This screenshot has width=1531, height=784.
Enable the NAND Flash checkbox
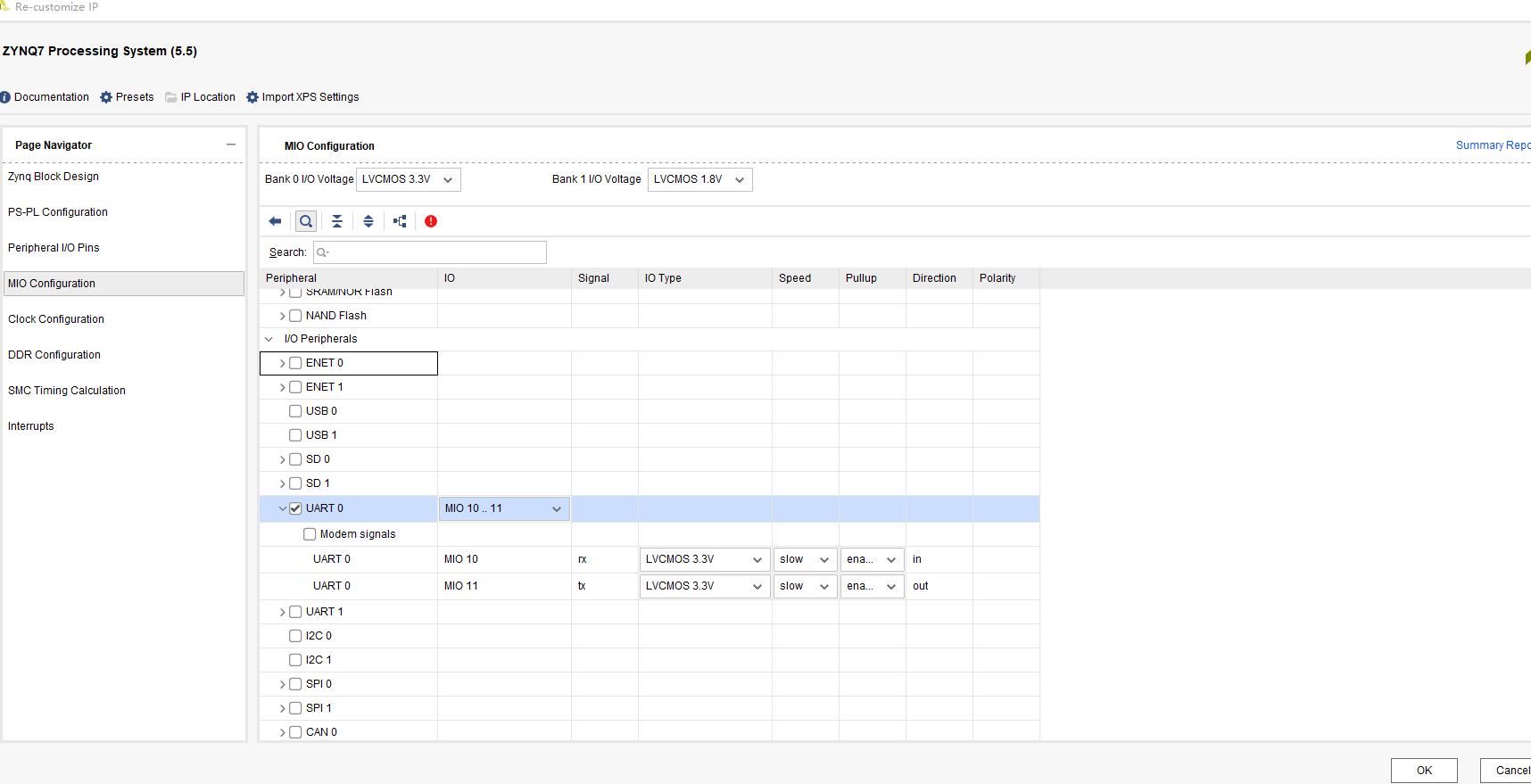pos(295,316)
